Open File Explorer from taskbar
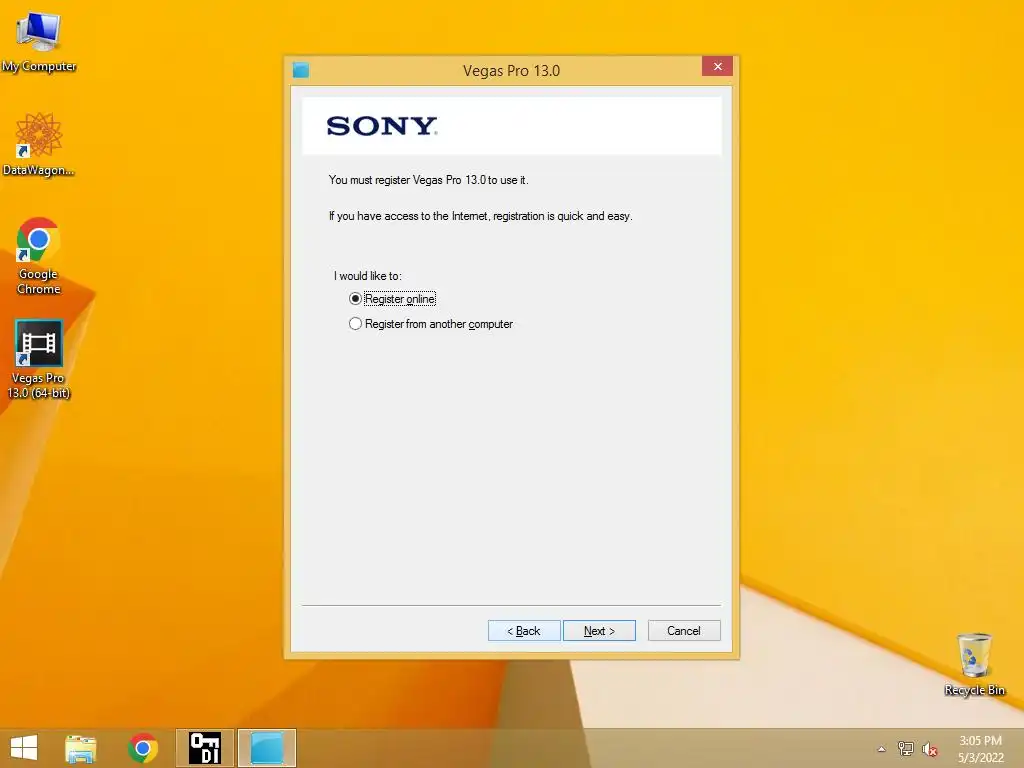 tap(80, 748)
